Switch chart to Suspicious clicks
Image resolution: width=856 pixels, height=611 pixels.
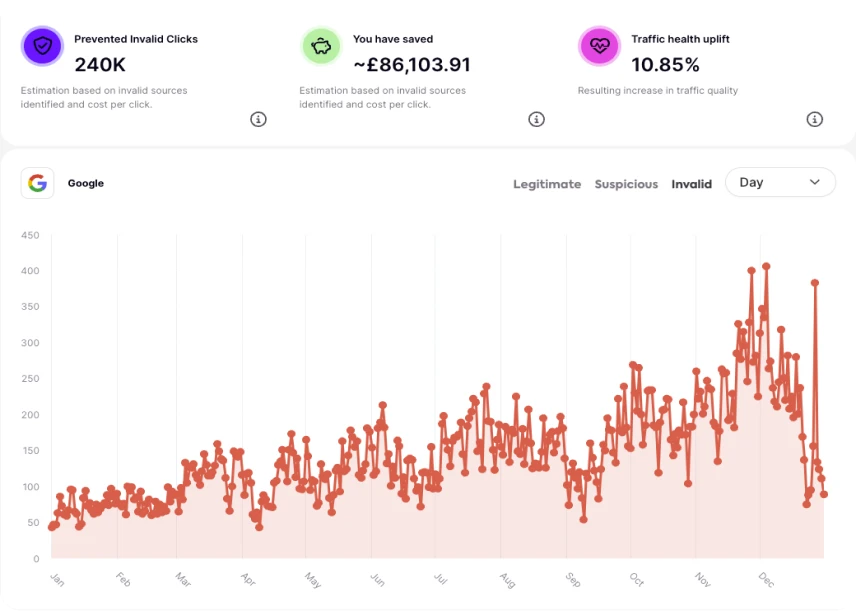click(626, 184)
